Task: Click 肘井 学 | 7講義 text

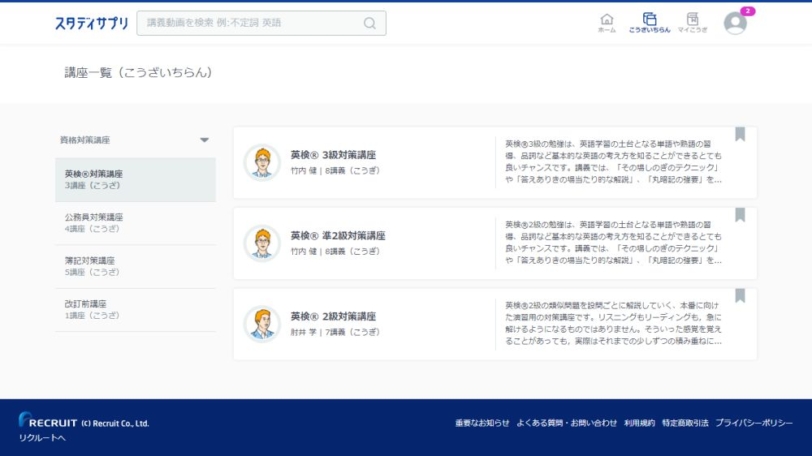Action: 335,332
